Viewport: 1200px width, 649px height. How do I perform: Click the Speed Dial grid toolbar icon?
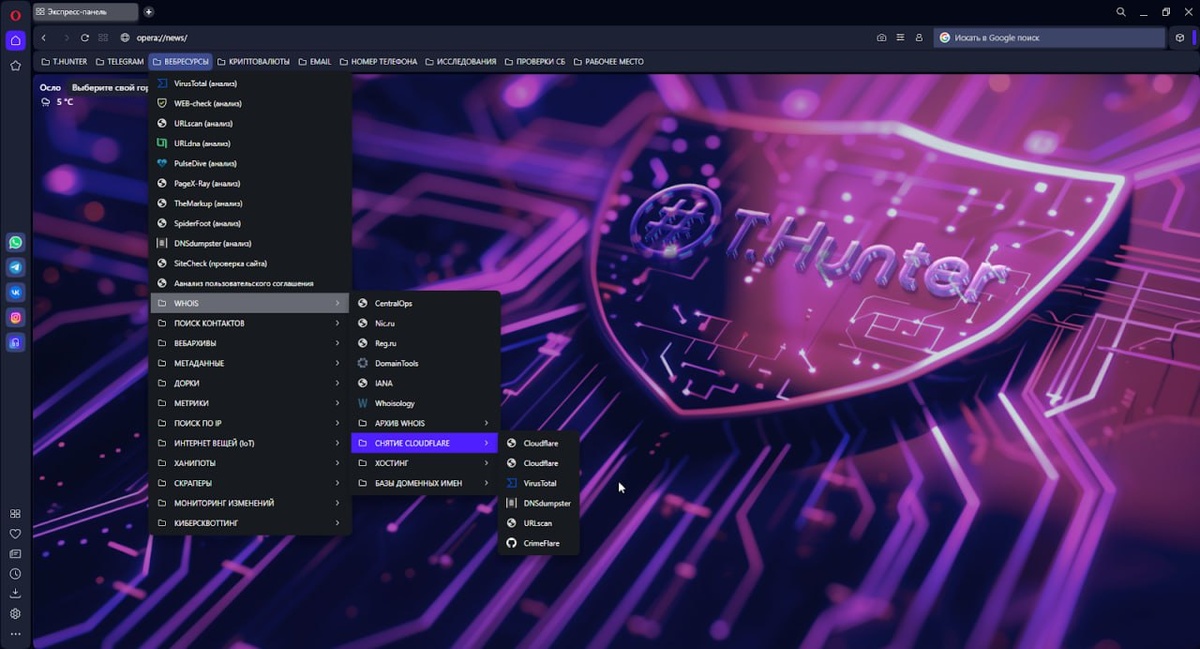tap(103, 38)
